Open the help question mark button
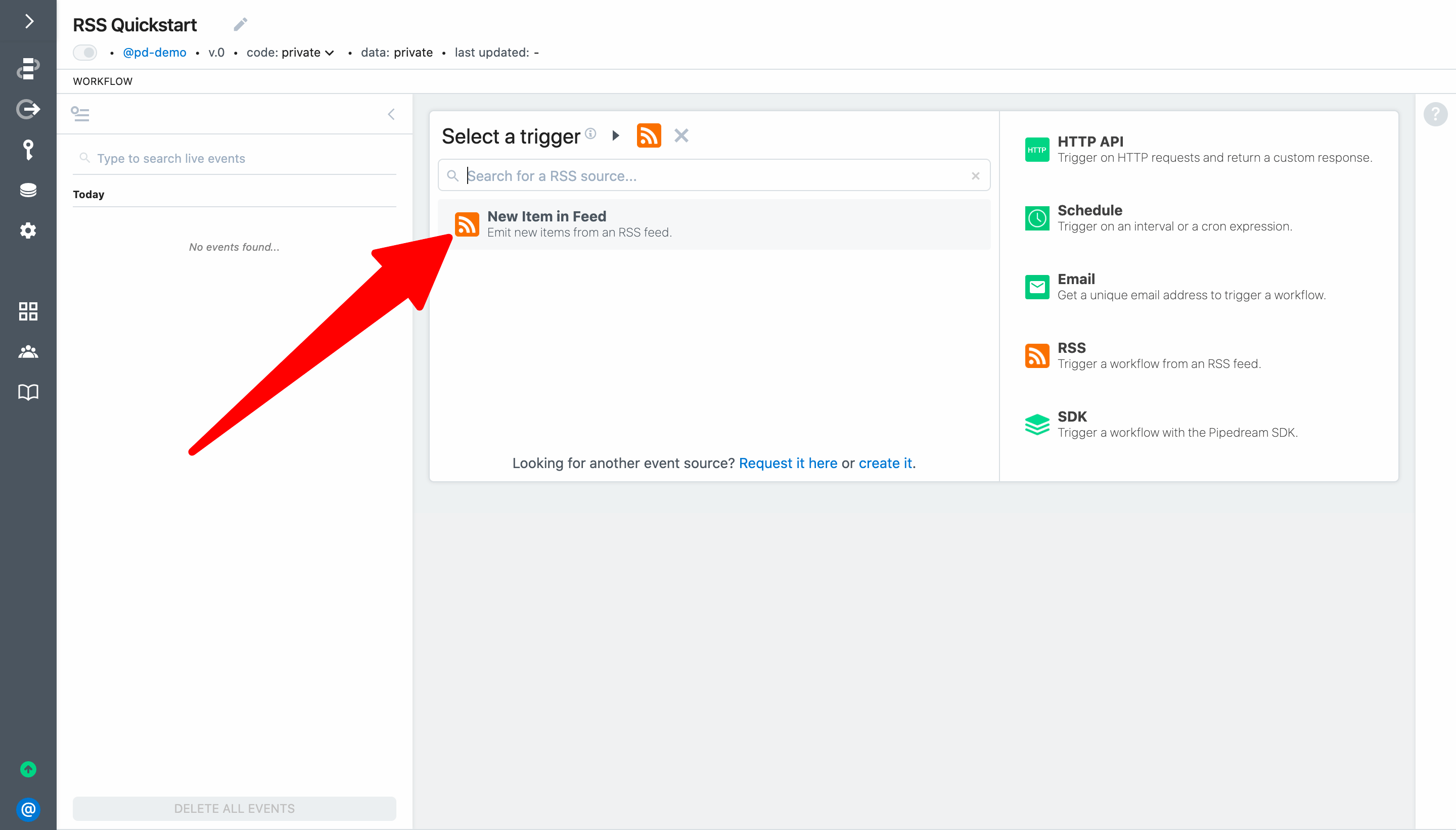This screenshot has width=1456, height=830. tap(1435, 114)
